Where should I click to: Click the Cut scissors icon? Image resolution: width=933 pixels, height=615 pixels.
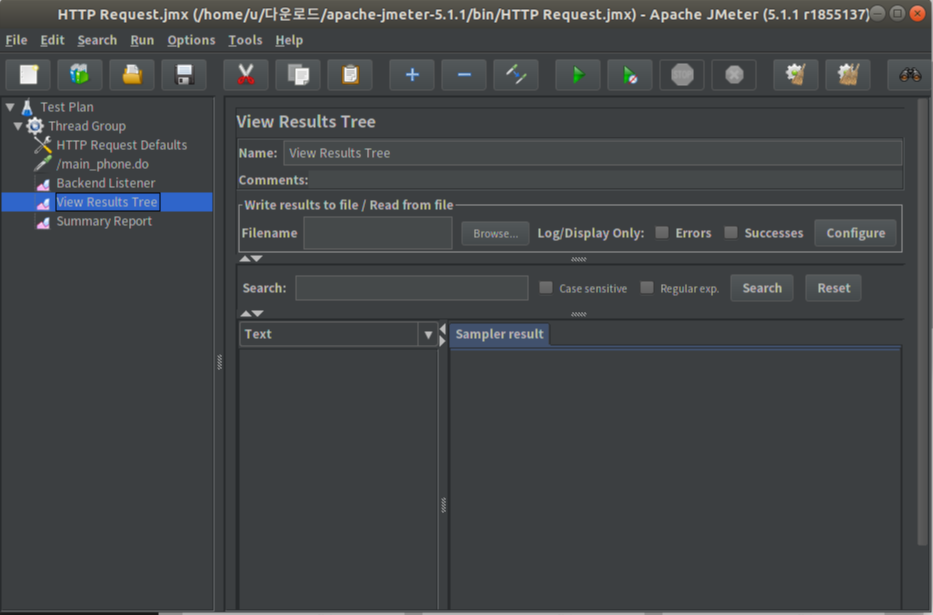(x=246, y=75)
